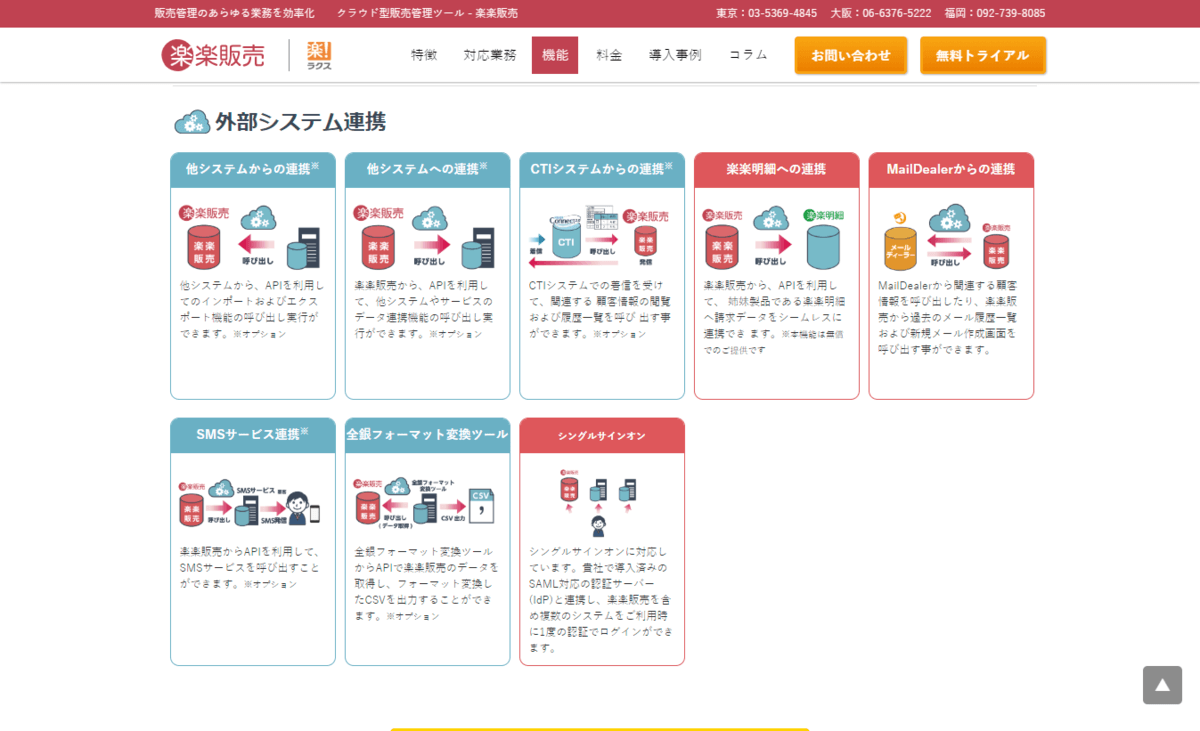Open the 料金 menu item
Screen dimensions: 1200x731
(609, 55)
